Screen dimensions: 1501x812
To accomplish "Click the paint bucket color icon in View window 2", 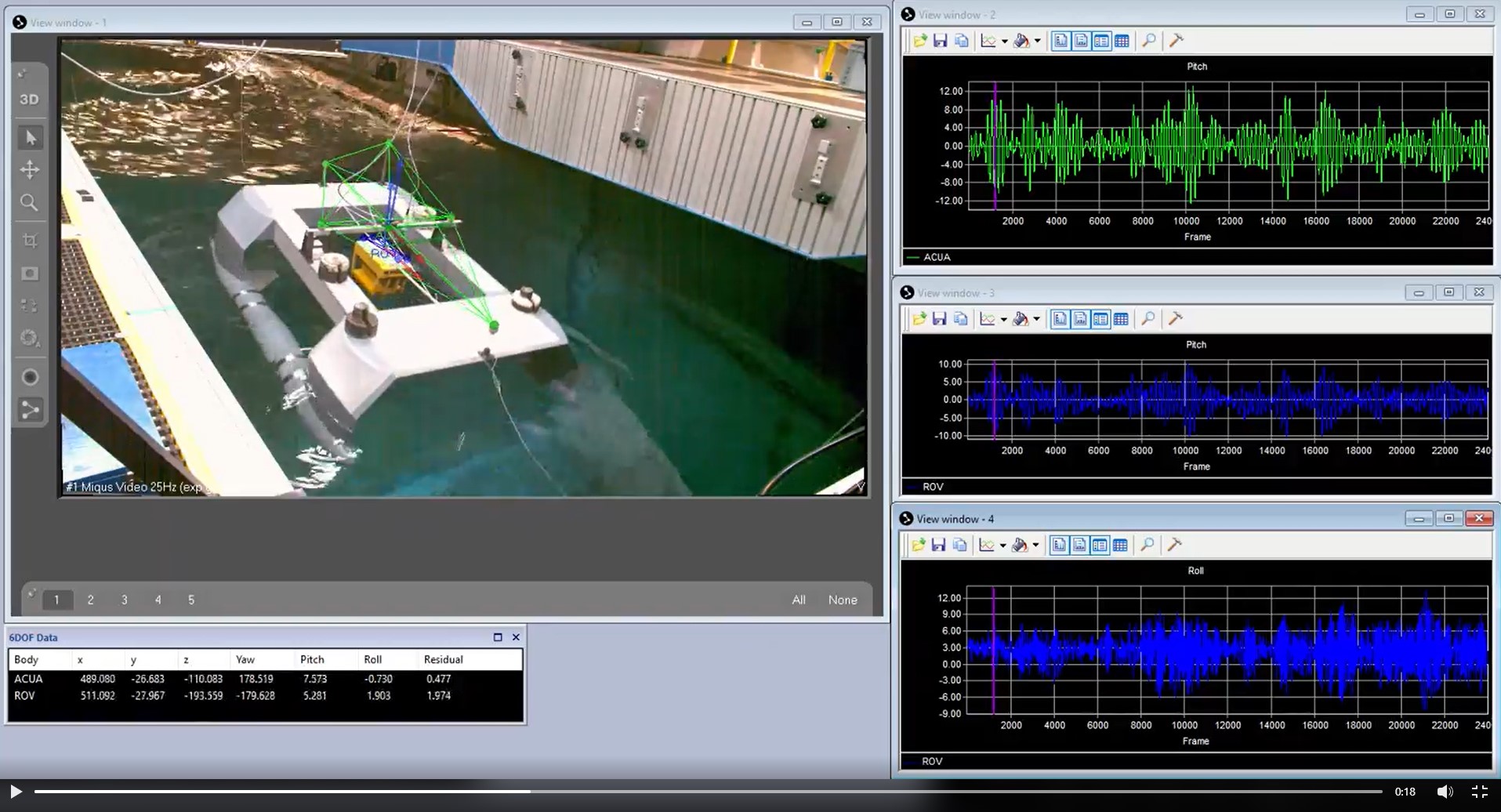I will (x=1021, y=41).
